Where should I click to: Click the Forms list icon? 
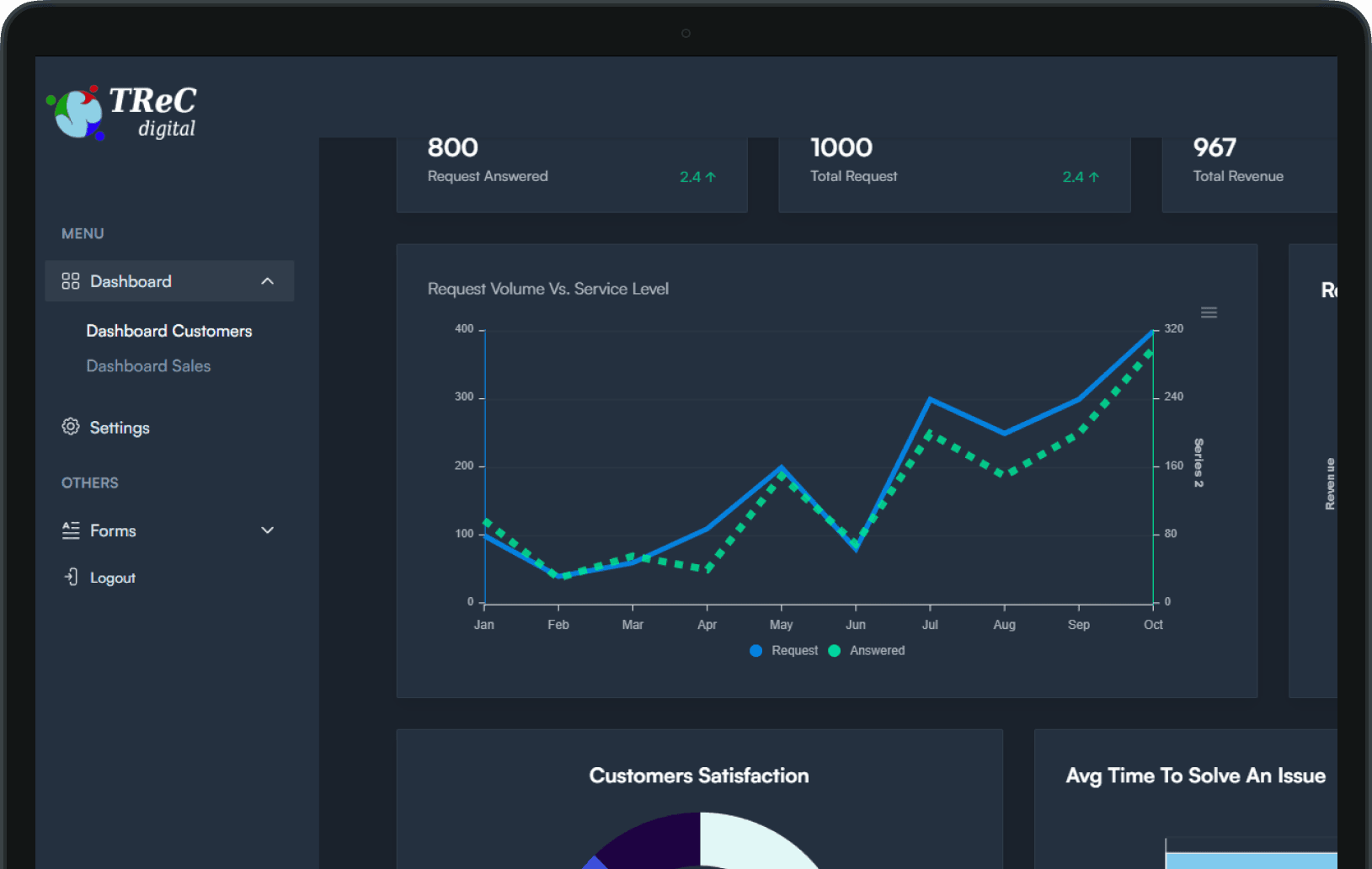tap(71, 530)
